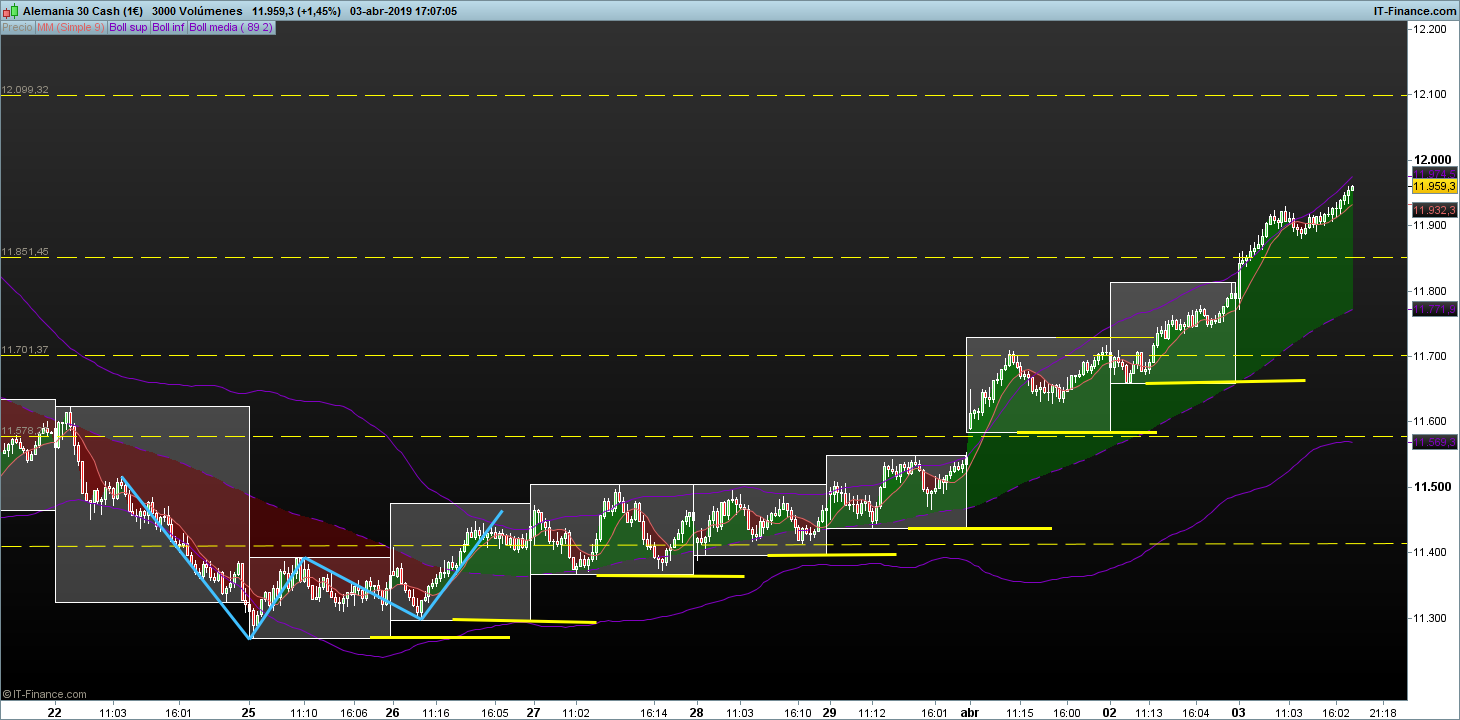
Task: Click the Boll sup indicator label
Action: coord(128,28)
